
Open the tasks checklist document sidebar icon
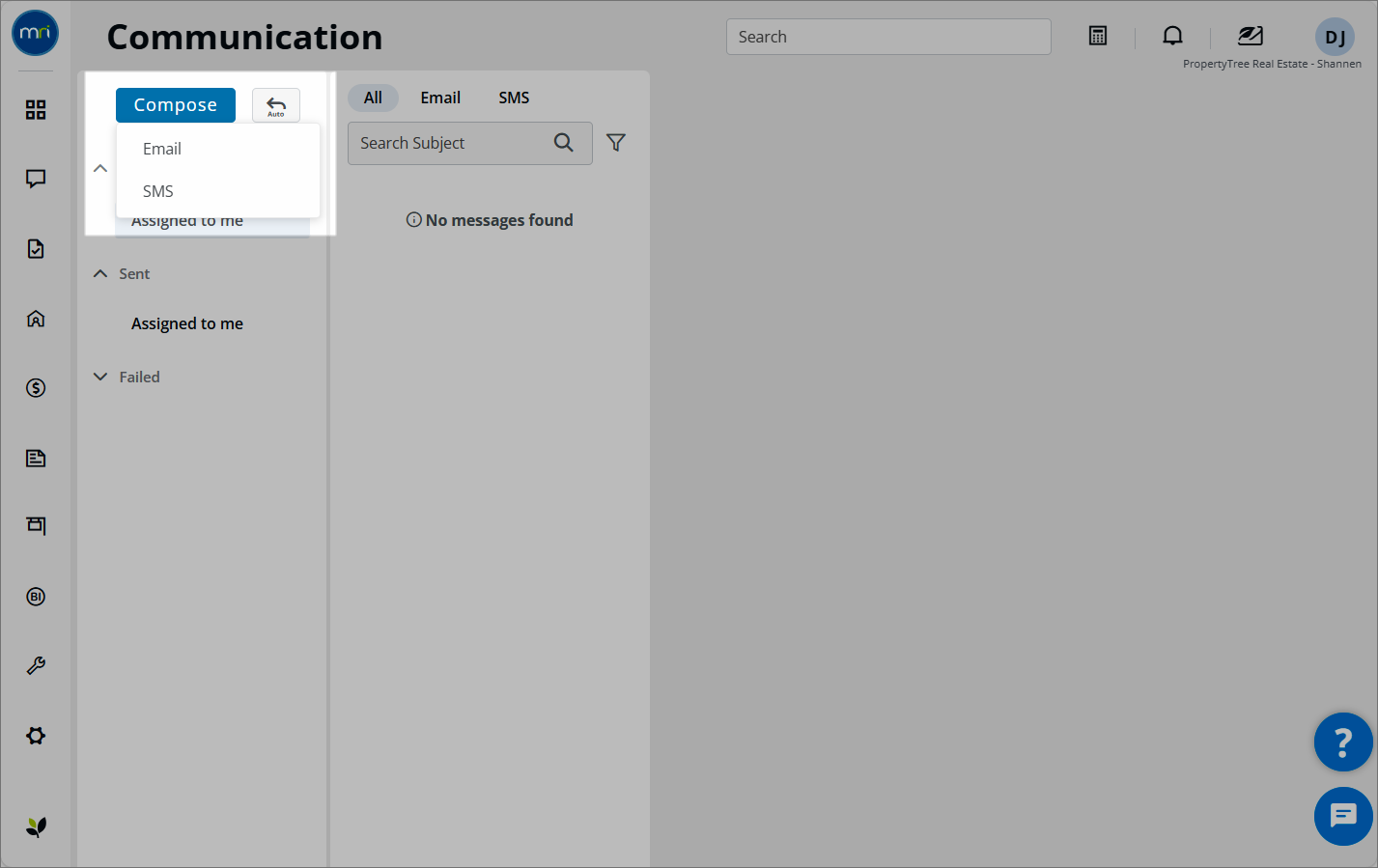coord(36,249)
